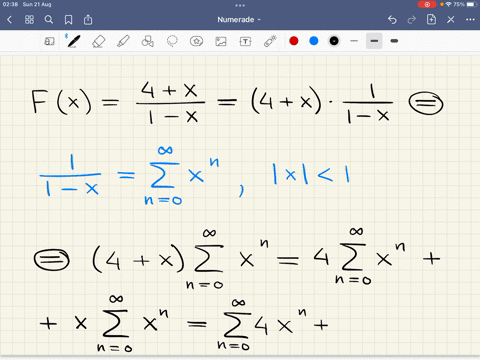Toggle read-only mode icon in toolbar
Image resolution: width=480 pixels, height=360 pixels.
click(x=49, y=41)
